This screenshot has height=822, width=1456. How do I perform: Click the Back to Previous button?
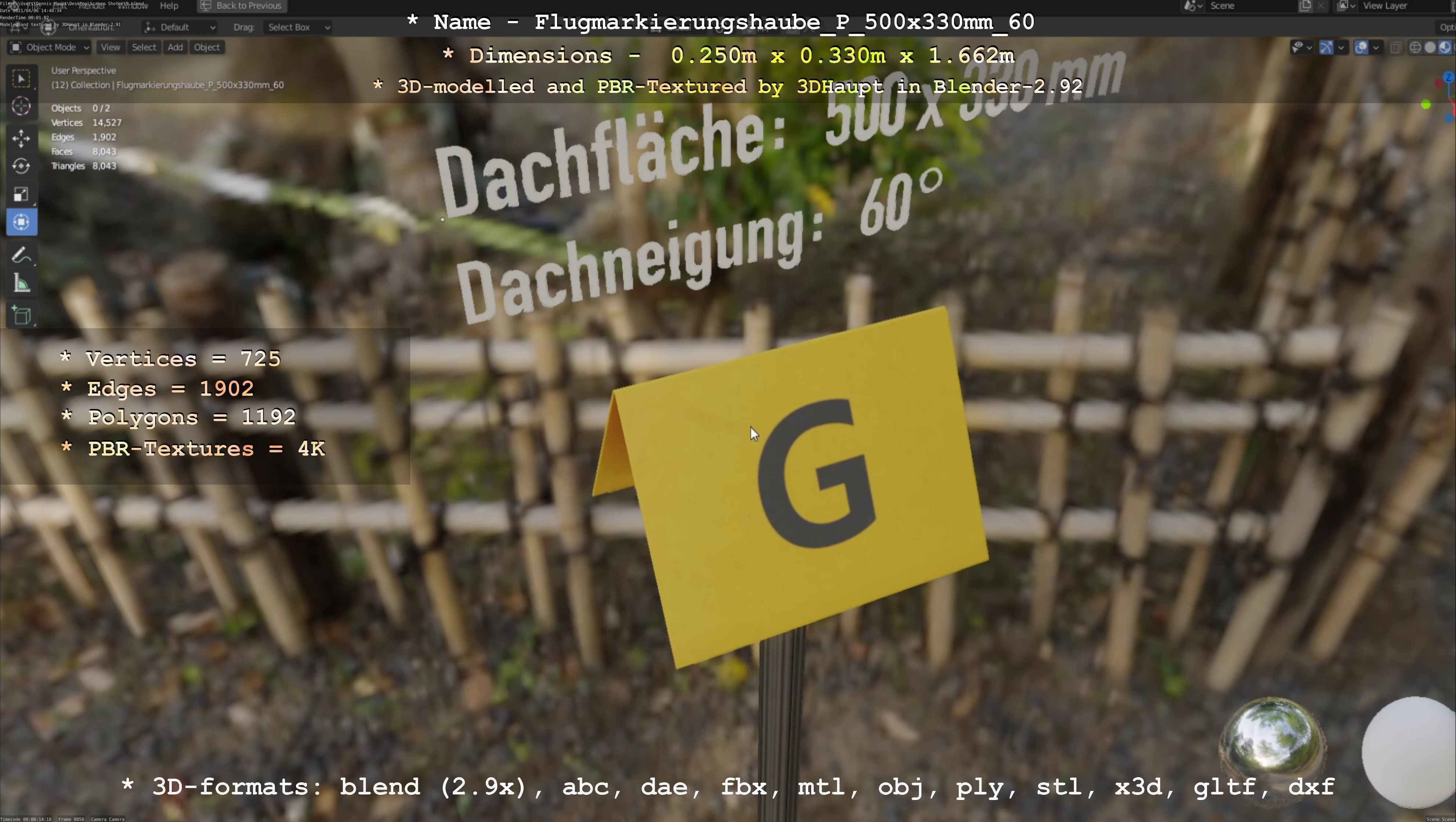click(242, 6)
